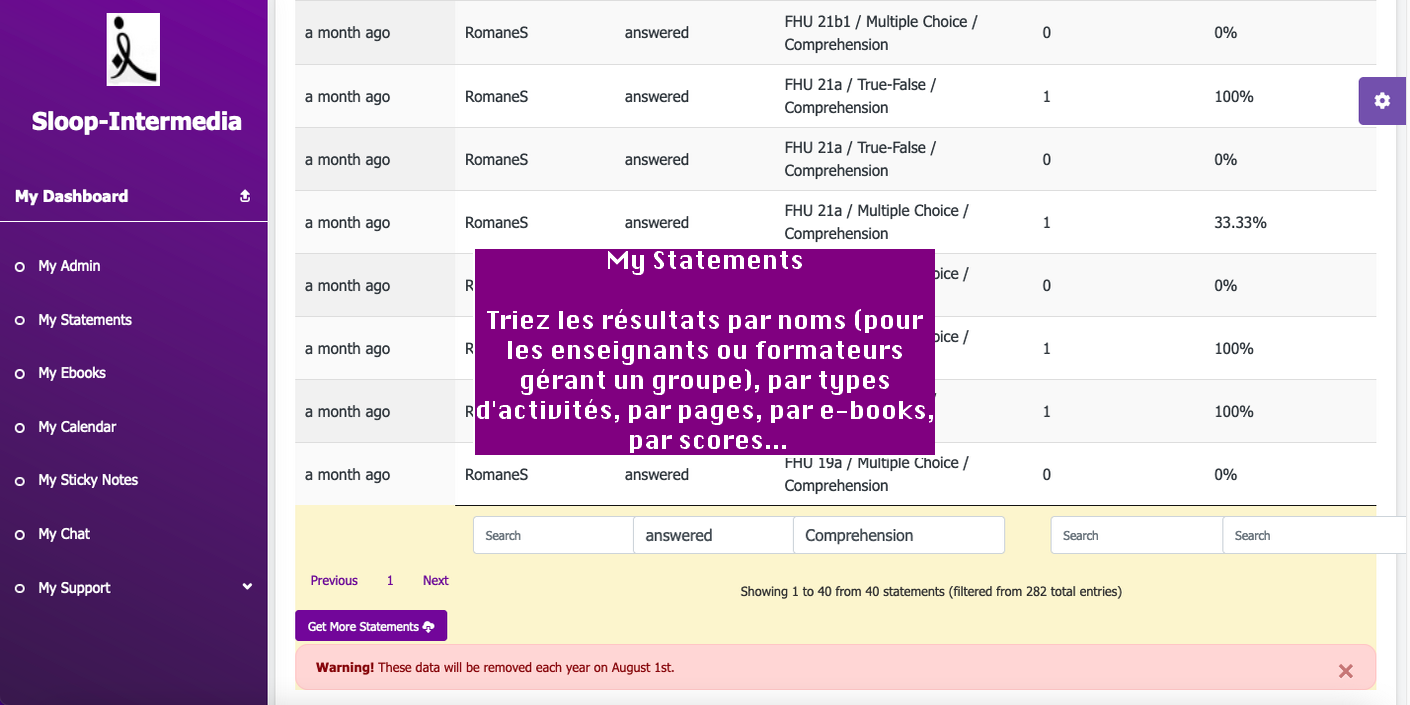Focus the filter field containing 'answered'
This screenshot has width=1410, height=705.
tap(713, 535)
